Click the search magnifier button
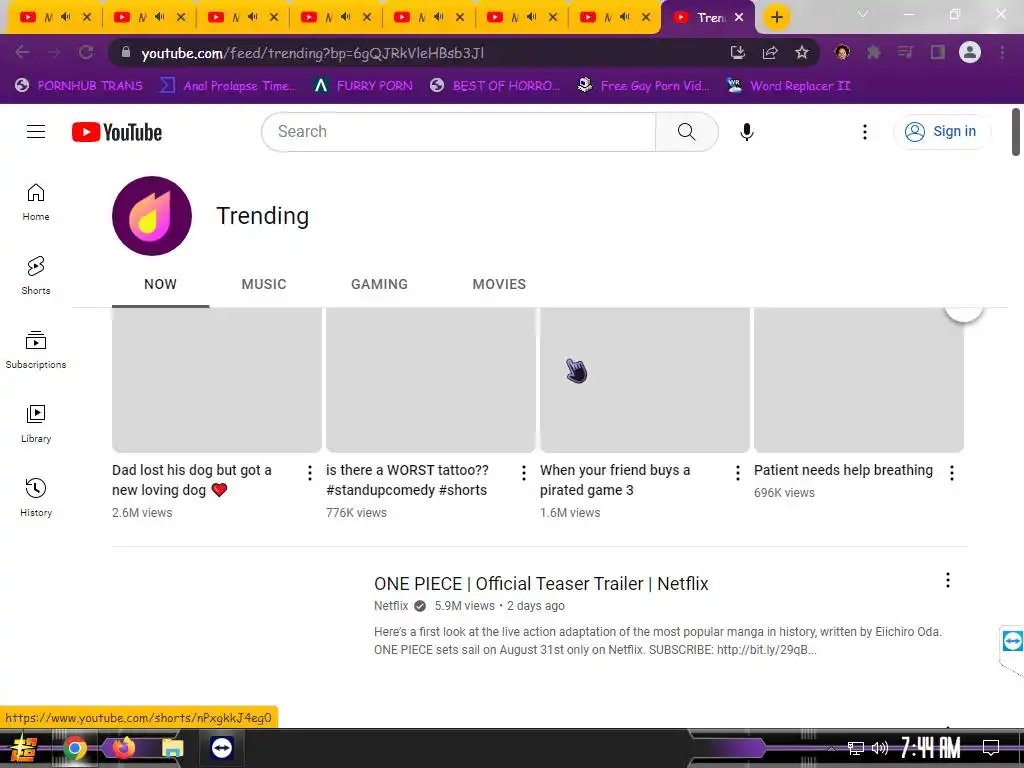This screenshot has width=1024, height=768. point(686,132)
